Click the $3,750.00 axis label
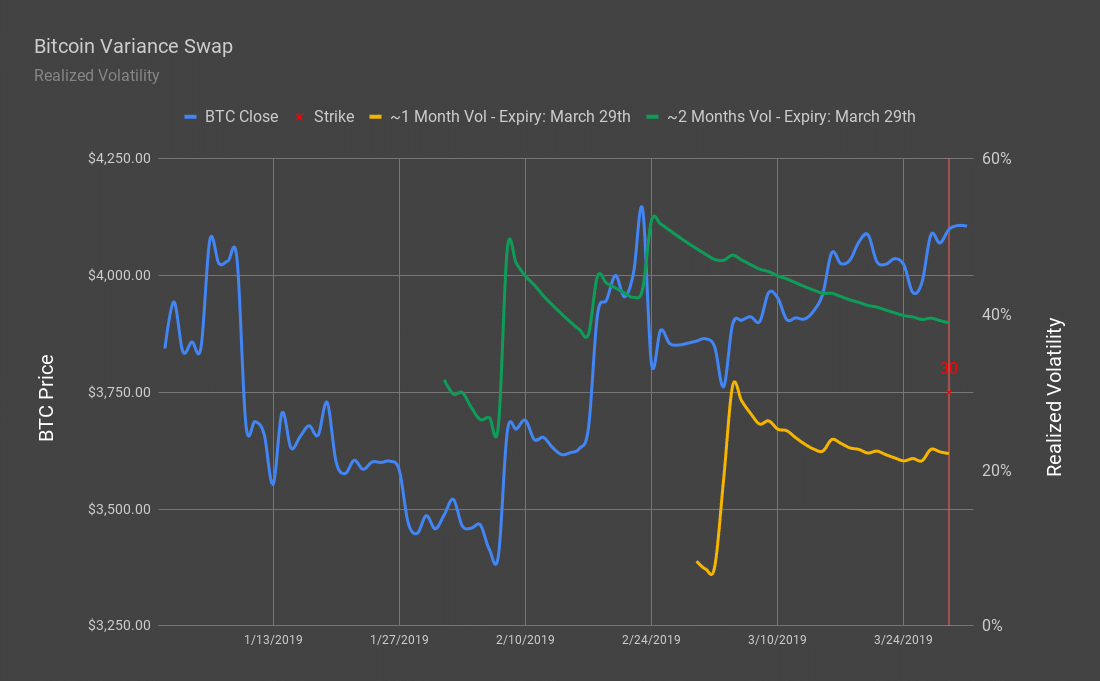 119,392
